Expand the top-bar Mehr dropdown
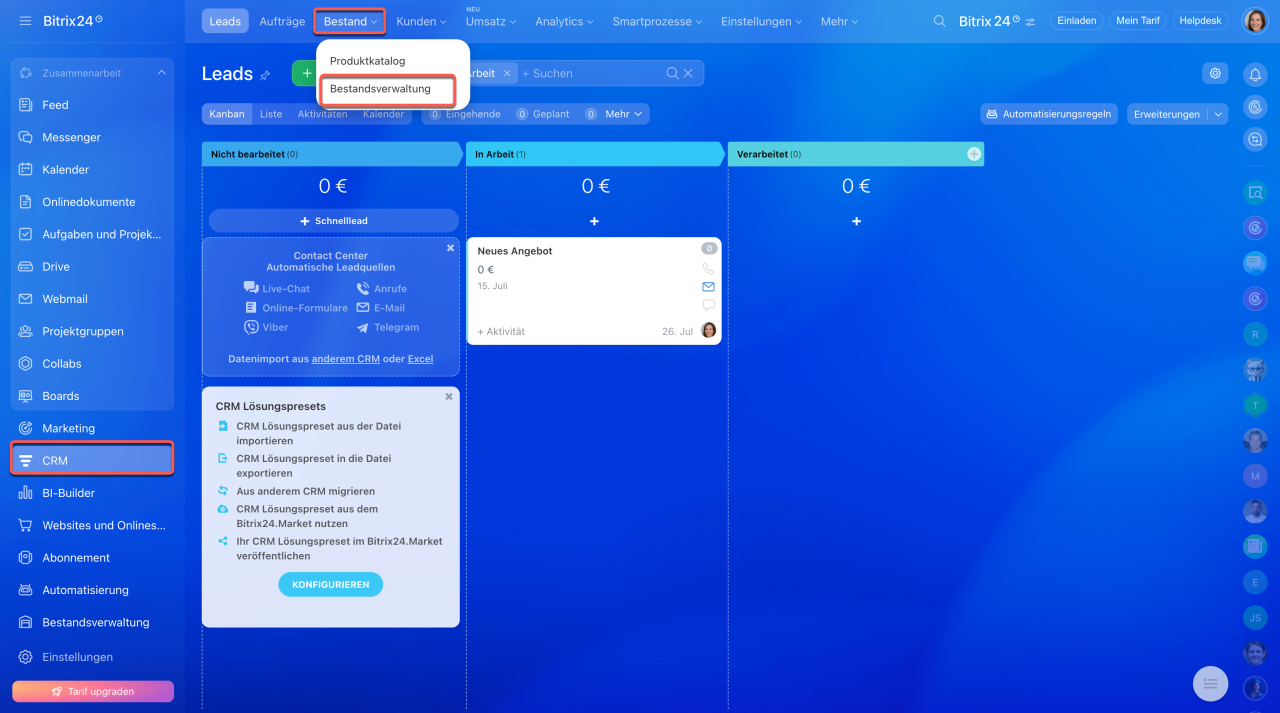Image resolution: width=1280 pixels, height=713 pixels. point(840,21)
